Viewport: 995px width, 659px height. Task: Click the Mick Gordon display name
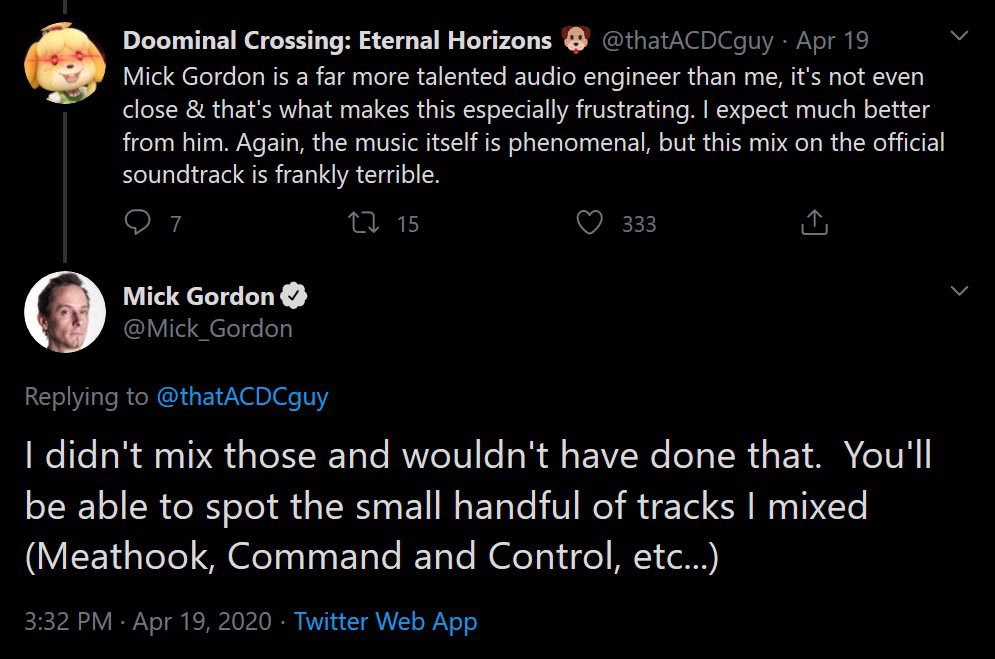point(198,296)
